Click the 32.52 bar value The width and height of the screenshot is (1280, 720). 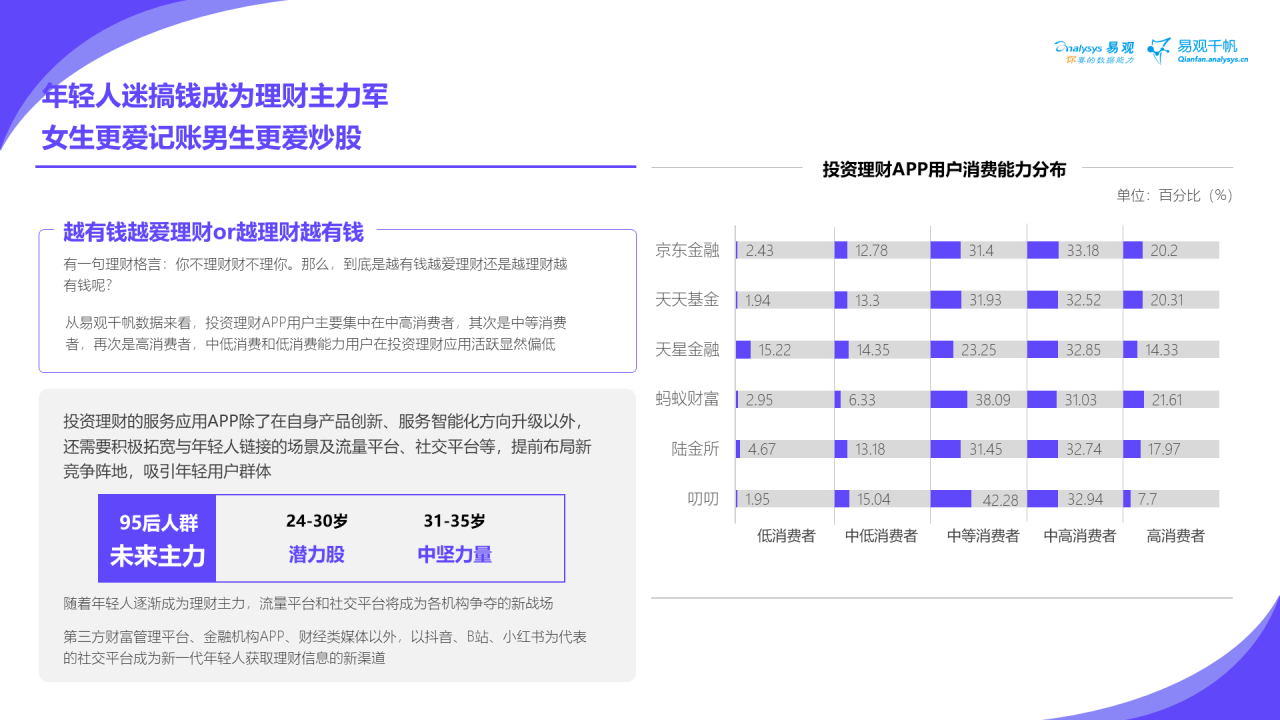(x=1082, y=300)
